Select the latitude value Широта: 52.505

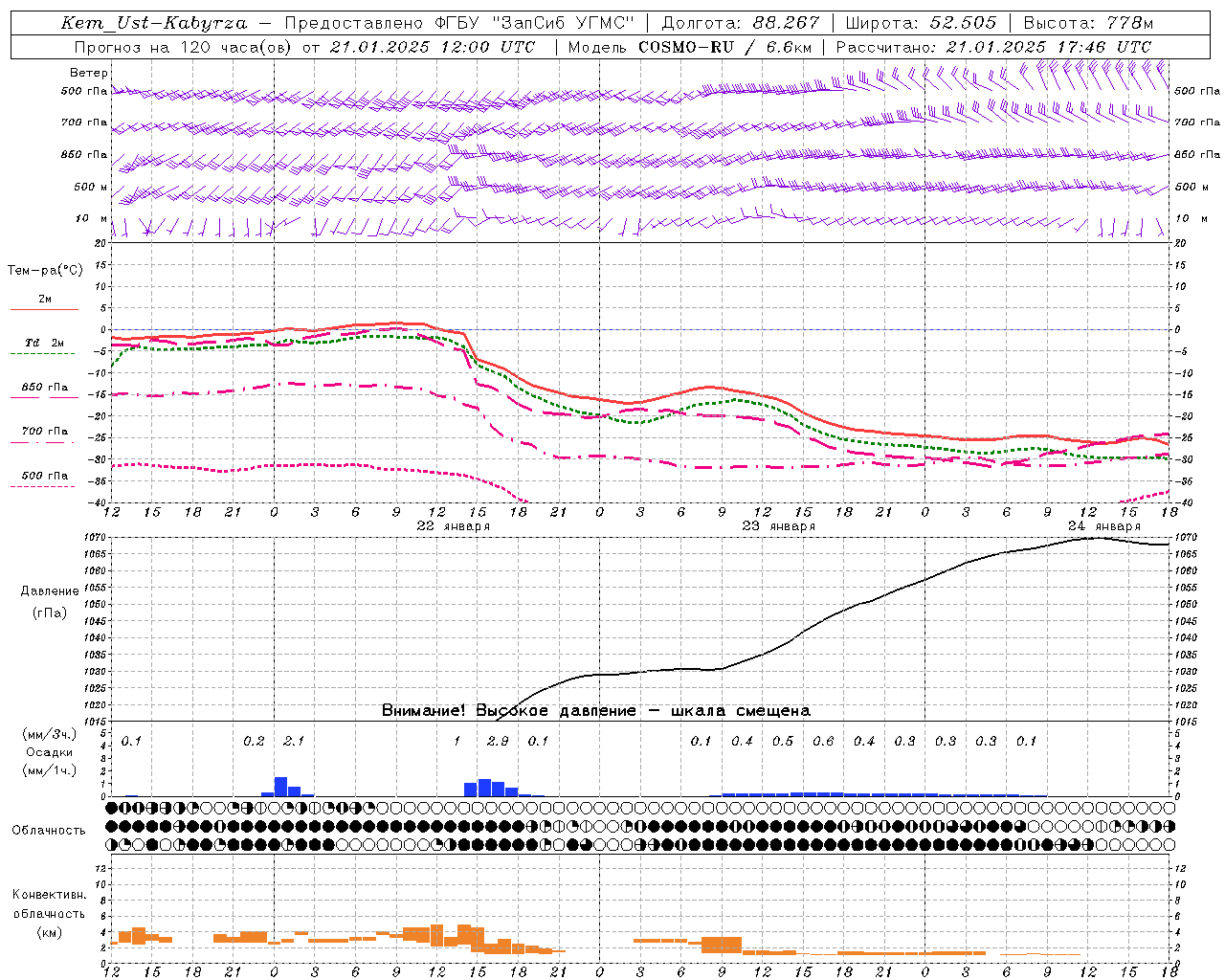point(920,23)
